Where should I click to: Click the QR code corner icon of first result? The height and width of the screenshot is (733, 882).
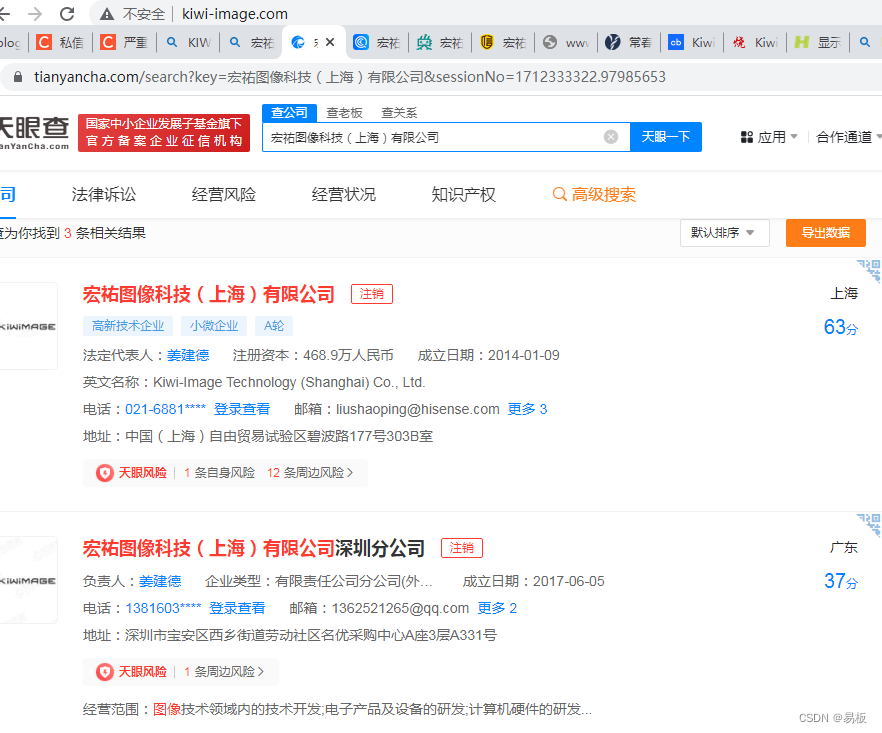(x=869, y=270)
